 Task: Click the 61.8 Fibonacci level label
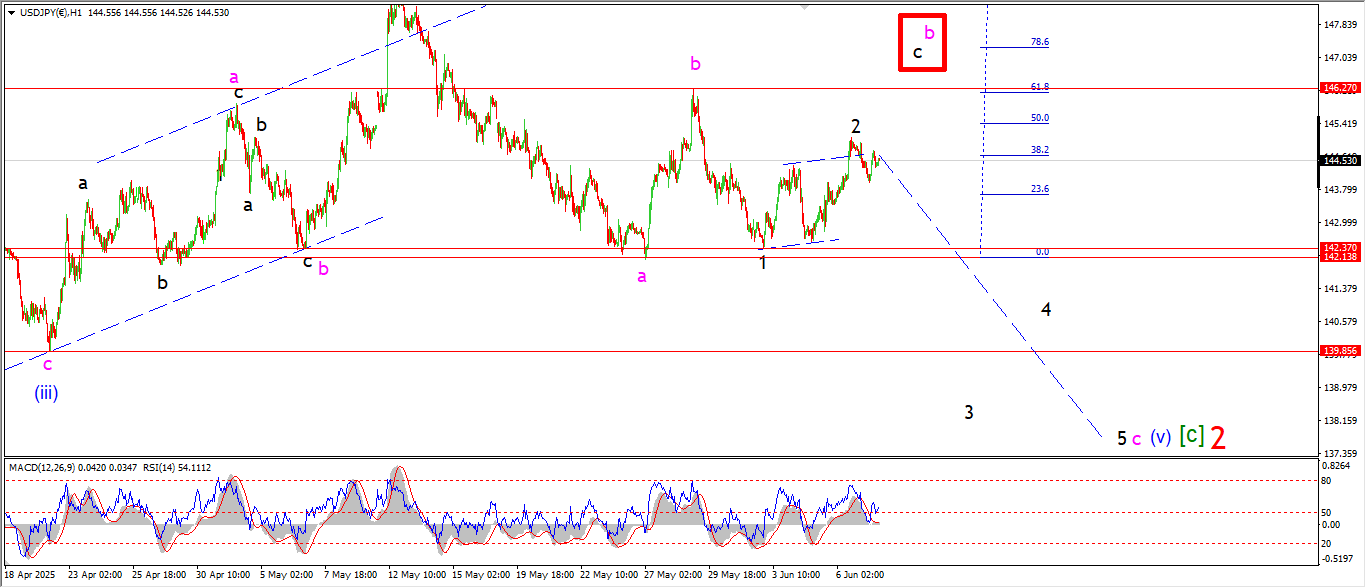[x=1039, y=87]
